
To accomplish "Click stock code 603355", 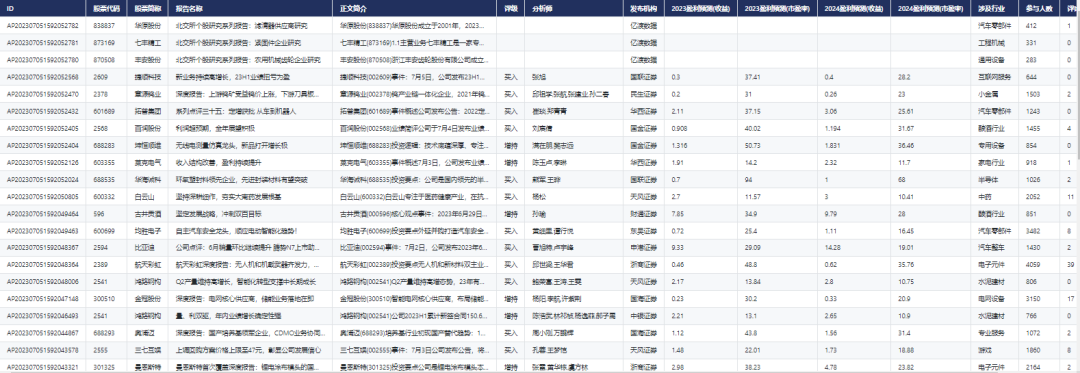I will [x=103, y=163].
